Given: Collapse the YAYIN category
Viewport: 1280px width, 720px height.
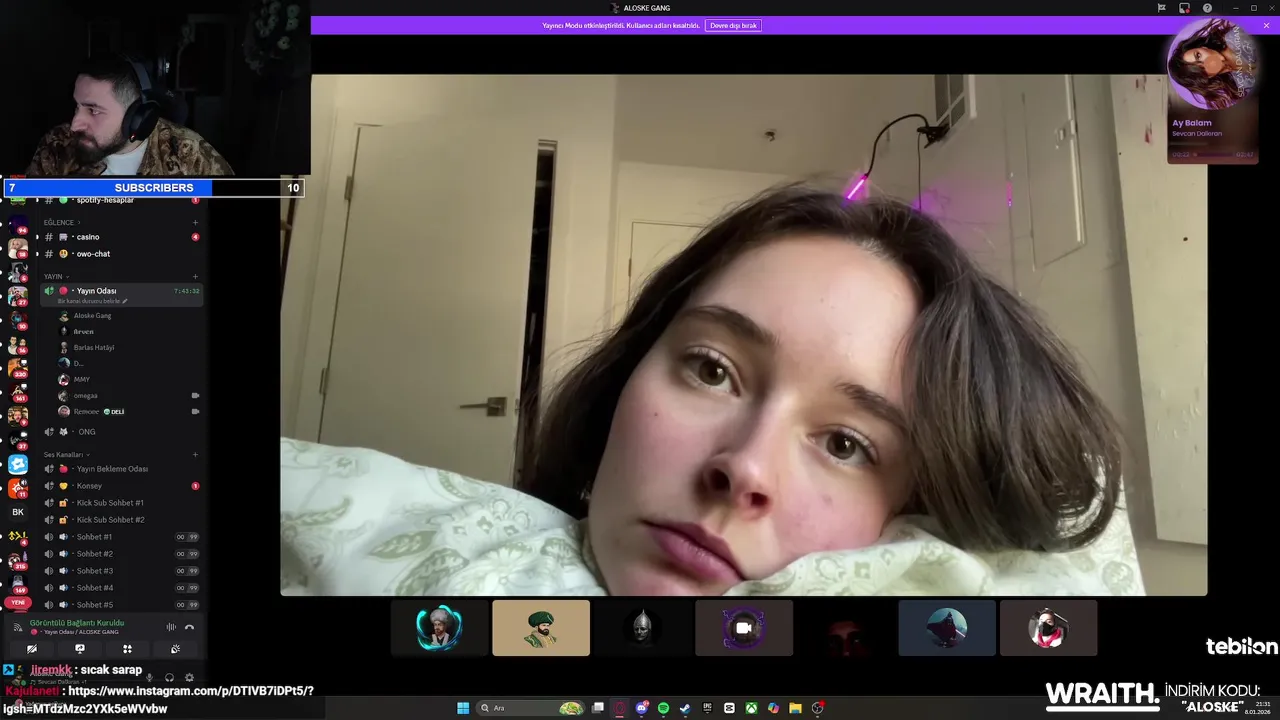Looking at the screenshot, I should coord(55,276).
